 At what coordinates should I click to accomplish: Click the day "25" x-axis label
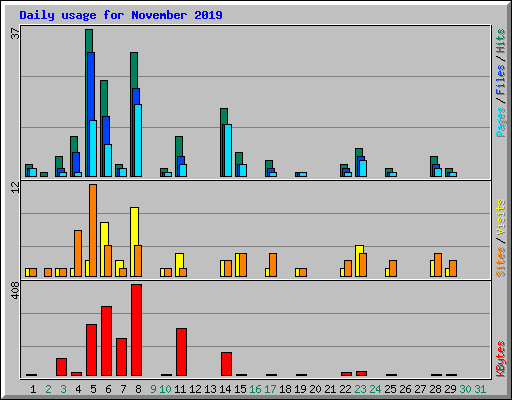(x=390, y=389)
